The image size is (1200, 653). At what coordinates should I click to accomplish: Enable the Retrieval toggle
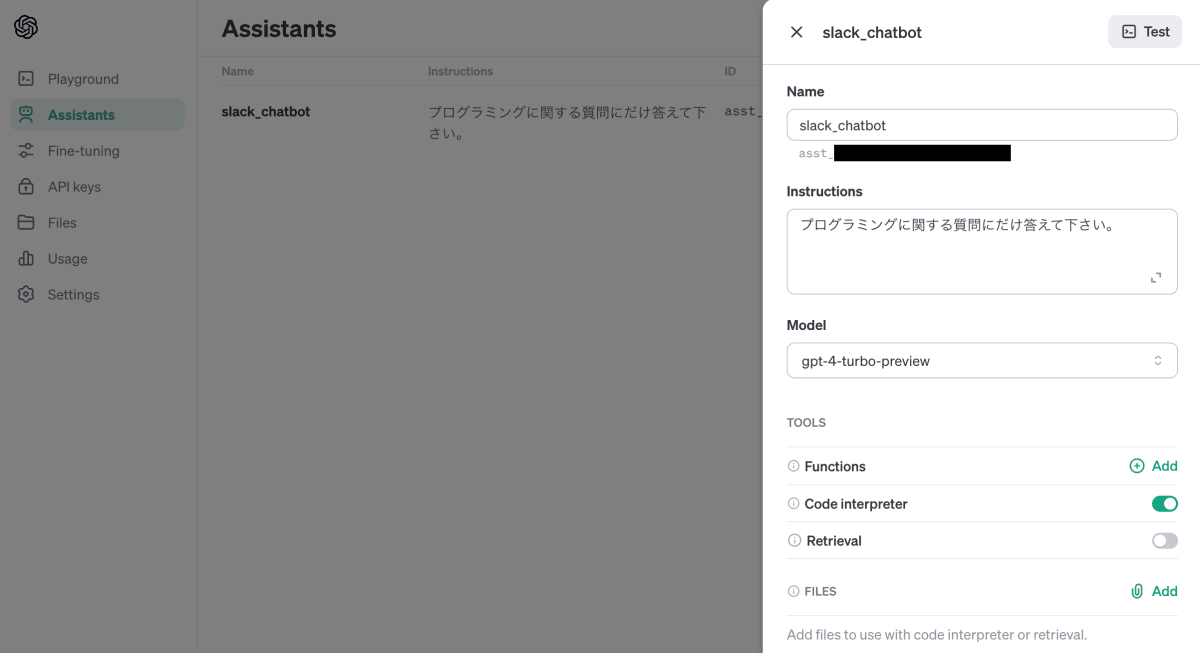1165,541
